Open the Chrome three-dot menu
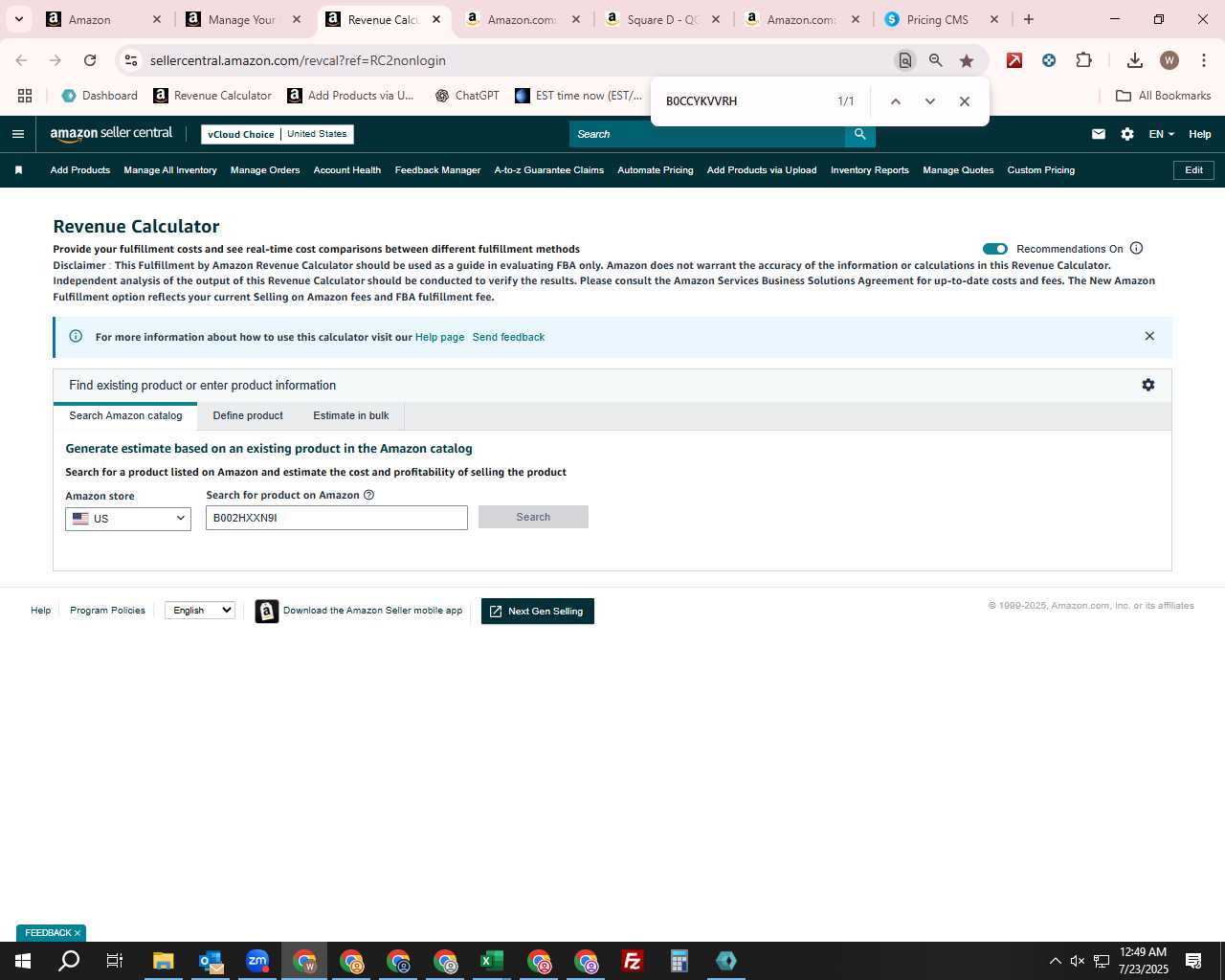1225x980 pixels. coord(1203,60)
